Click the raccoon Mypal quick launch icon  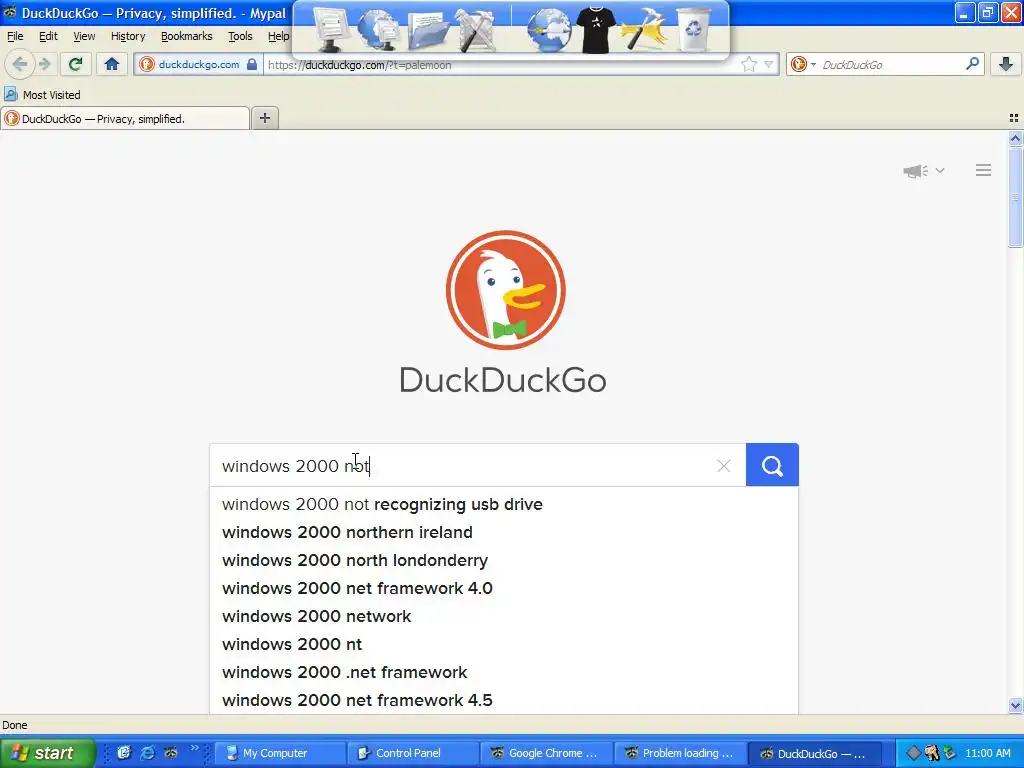click(x=171, y=753)
